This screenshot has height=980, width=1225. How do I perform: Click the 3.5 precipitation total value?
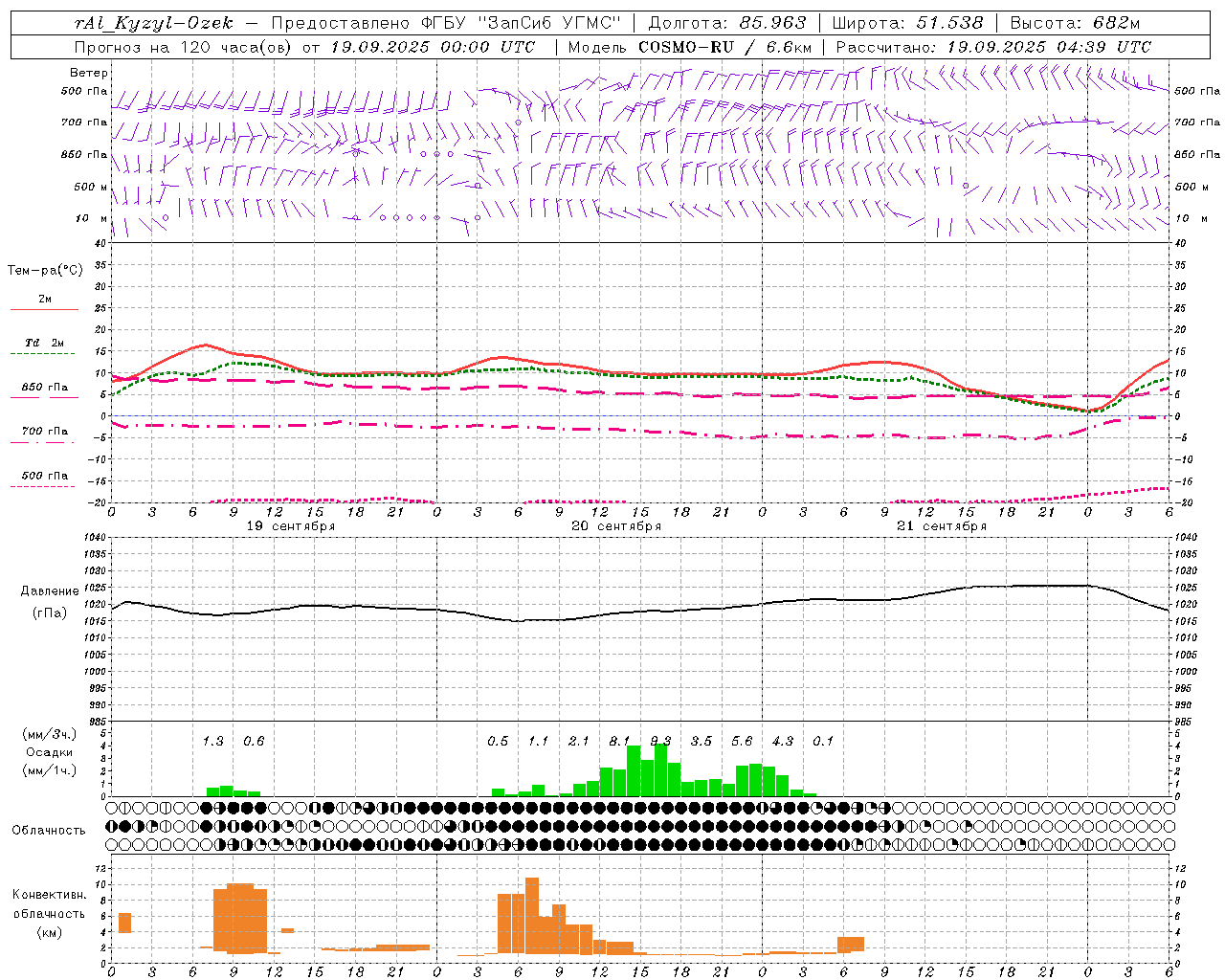point(702,741)
